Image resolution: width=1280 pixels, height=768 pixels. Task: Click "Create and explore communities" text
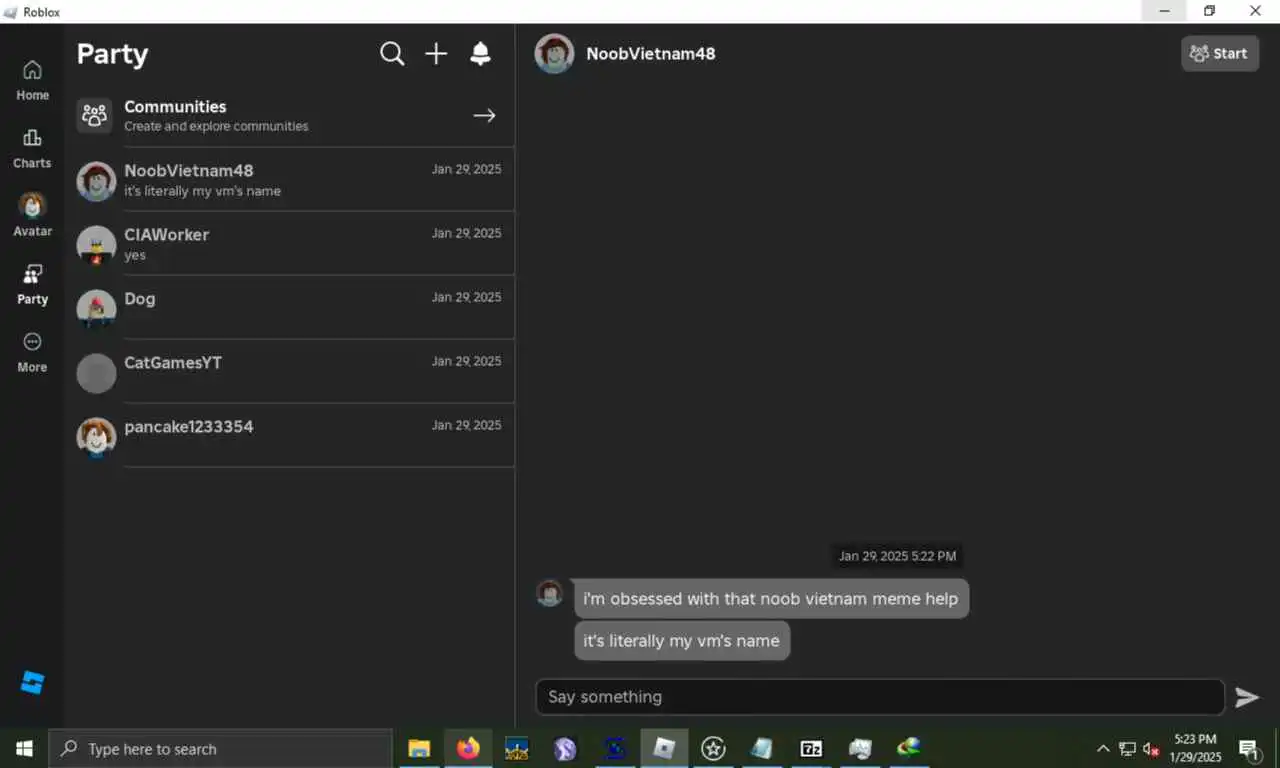pyautogui.click(x=216, y=127)
